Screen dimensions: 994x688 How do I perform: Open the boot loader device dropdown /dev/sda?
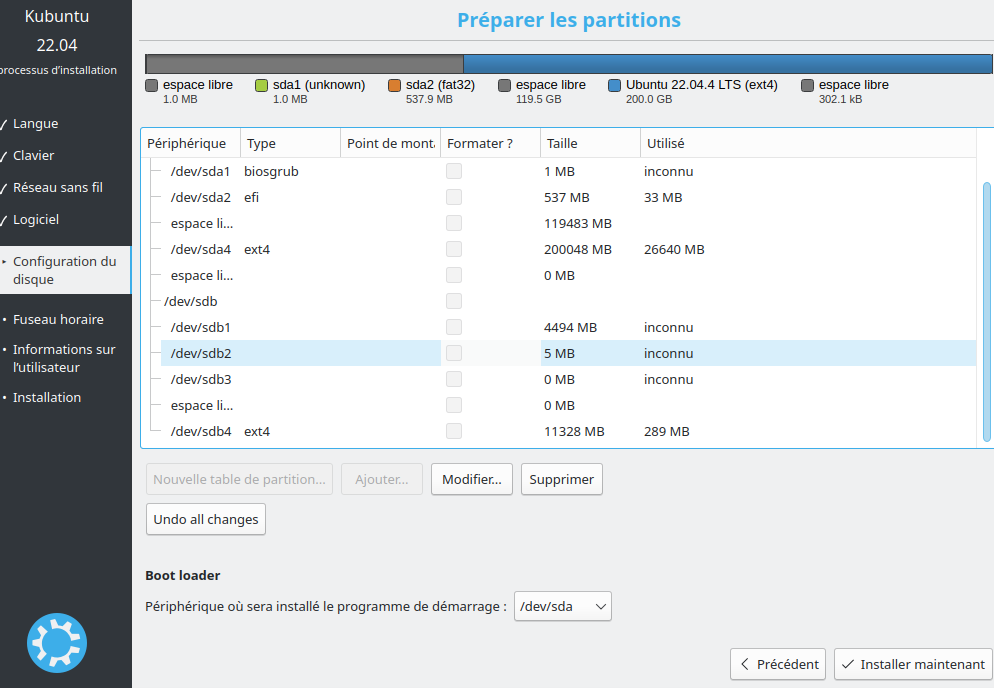(x=562, y=606)
